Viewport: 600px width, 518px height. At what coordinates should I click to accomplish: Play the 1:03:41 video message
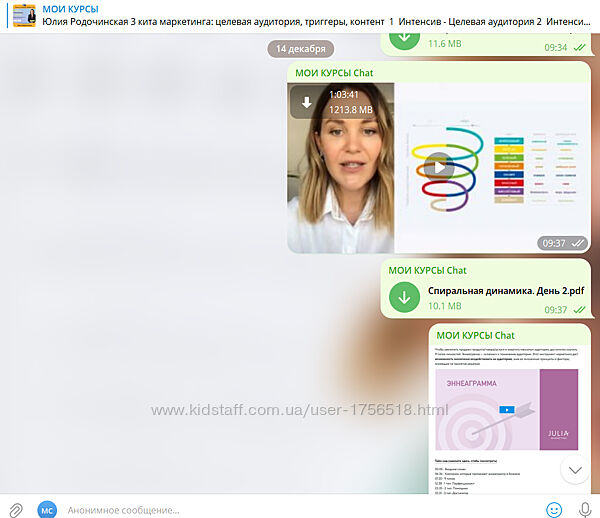click(x=438, y=166)
